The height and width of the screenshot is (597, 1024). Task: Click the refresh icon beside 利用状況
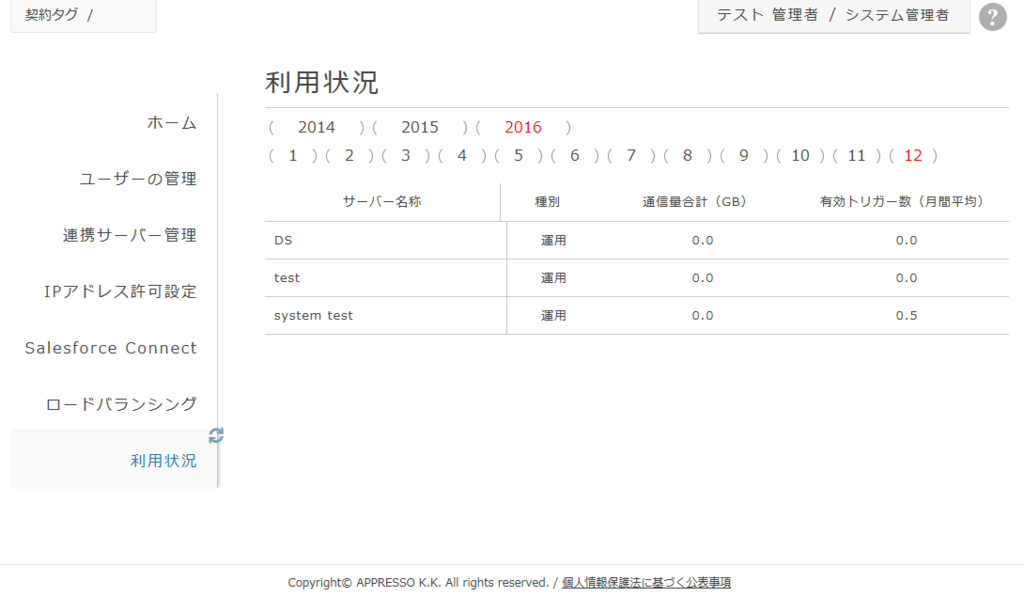click(216, 436)
